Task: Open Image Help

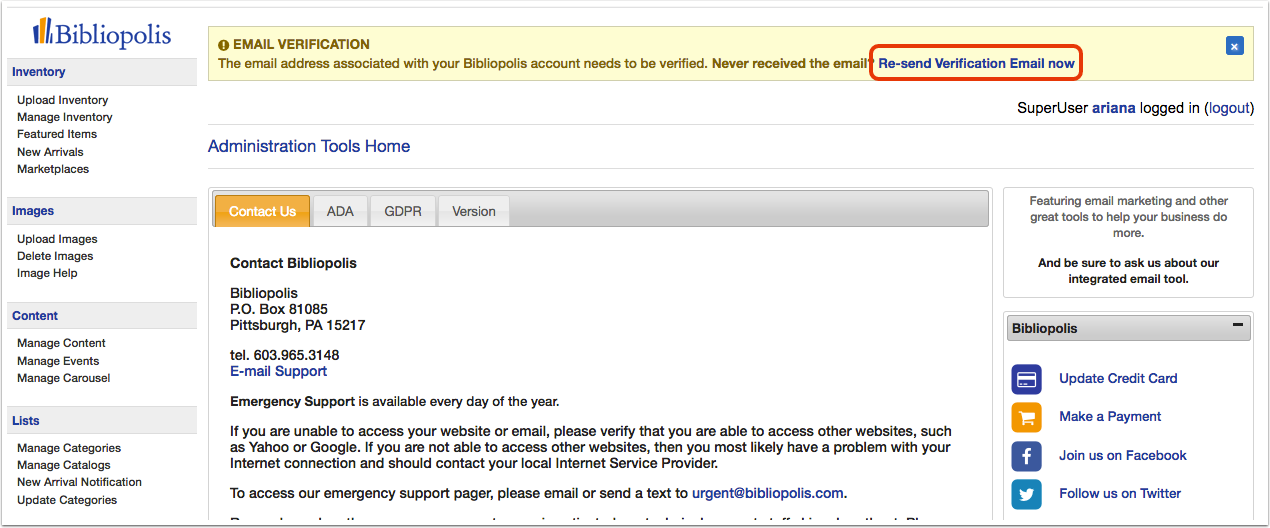Action: tap(47, 273)
